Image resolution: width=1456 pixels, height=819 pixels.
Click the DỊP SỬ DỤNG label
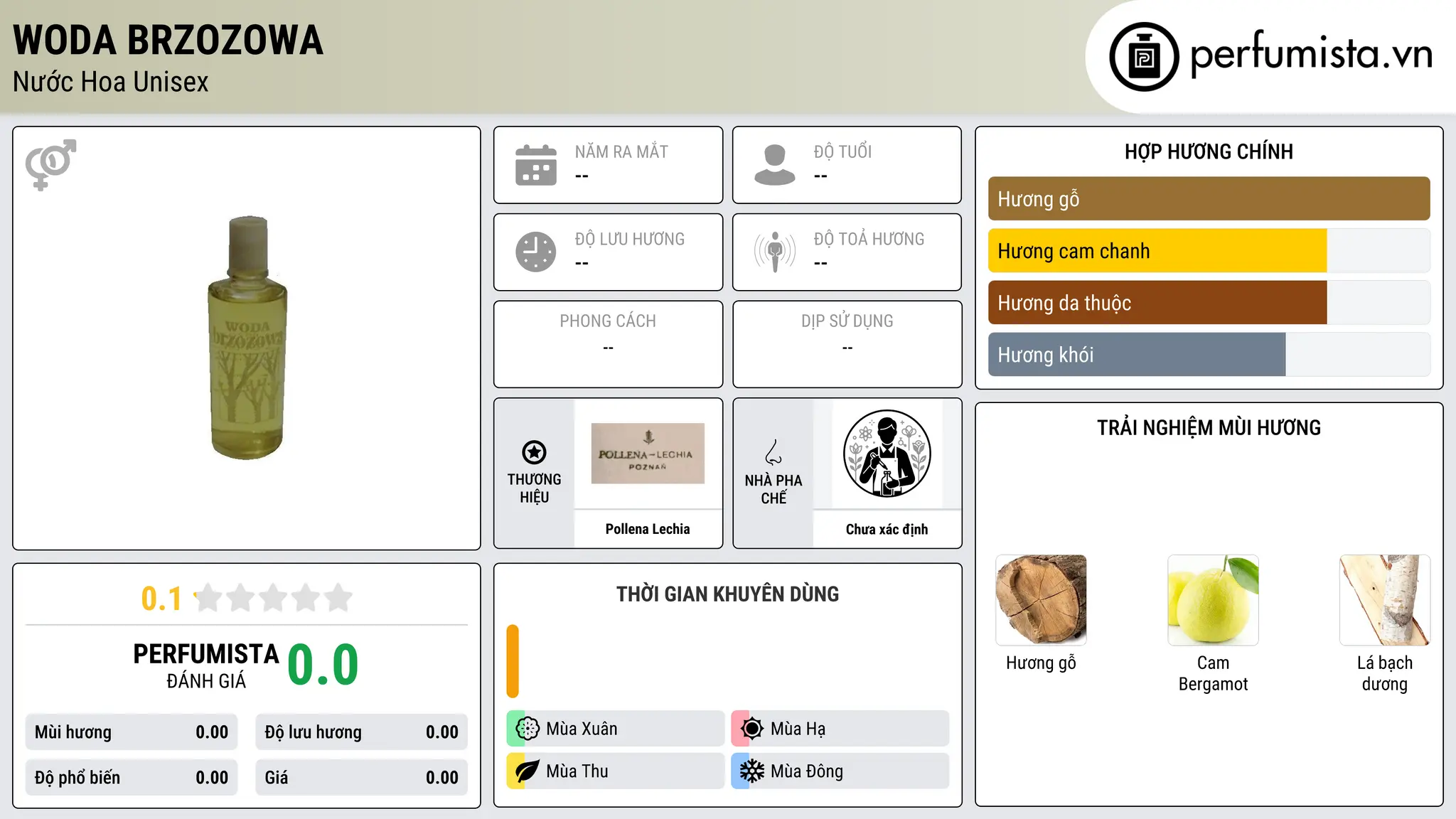[847, 321]
